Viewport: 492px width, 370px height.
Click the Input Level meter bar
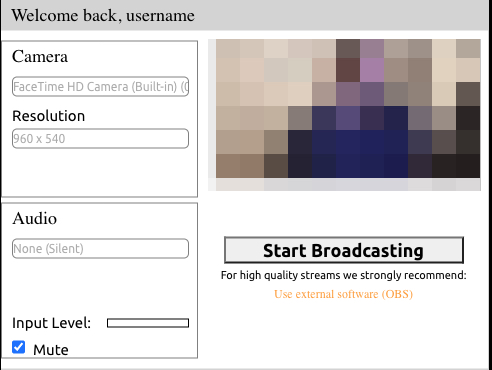[148, 323]
